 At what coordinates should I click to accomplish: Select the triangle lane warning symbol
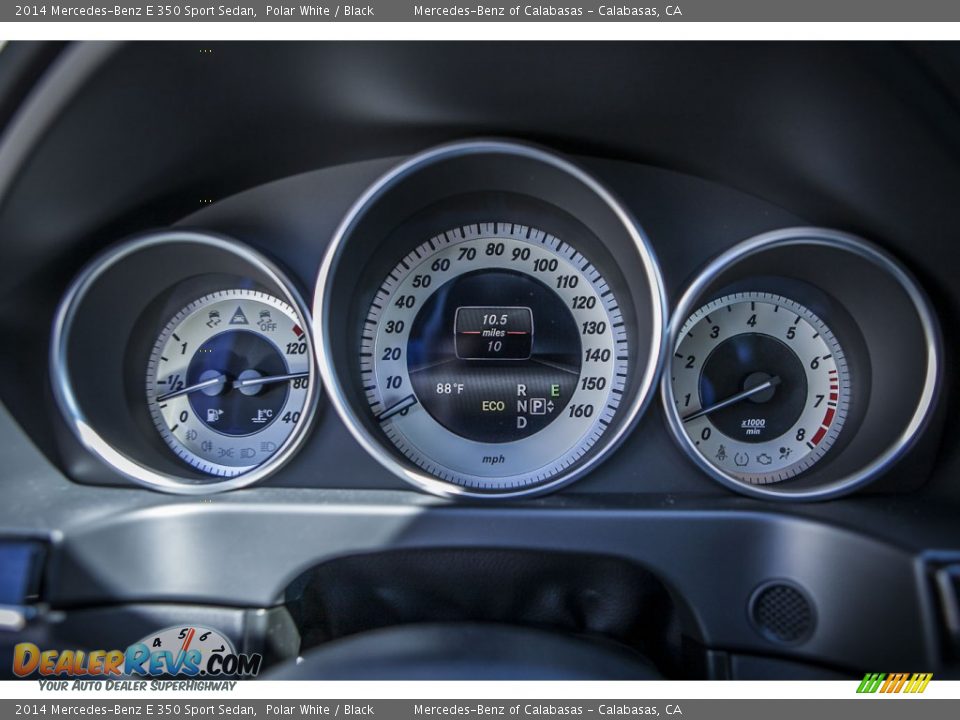point(238,315)
